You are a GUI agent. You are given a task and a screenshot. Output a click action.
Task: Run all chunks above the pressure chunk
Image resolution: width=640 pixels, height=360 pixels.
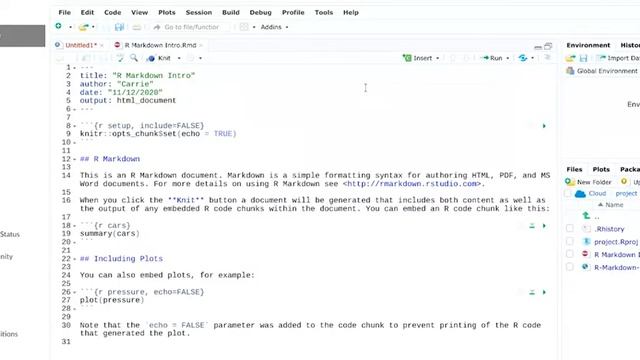tap(532, 292)
